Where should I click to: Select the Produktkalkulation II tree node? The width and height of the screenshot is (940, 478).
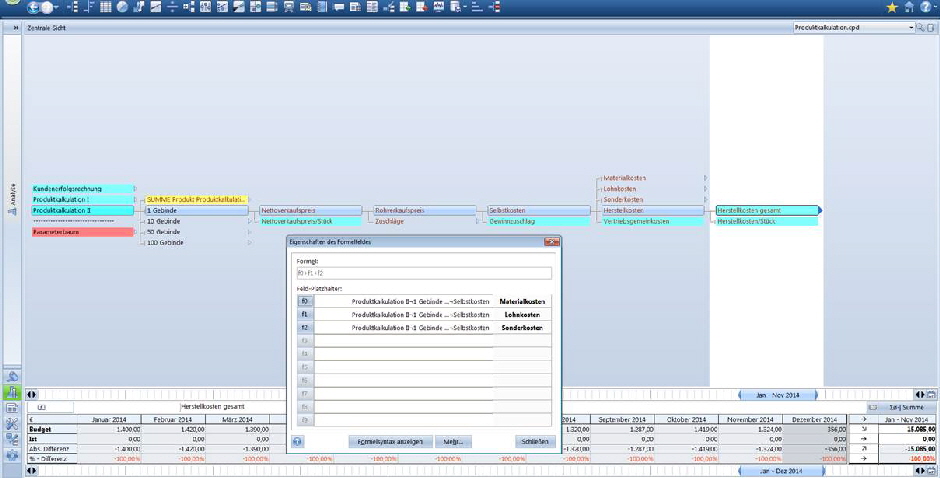pyautogui.click(x=83, y=211)
